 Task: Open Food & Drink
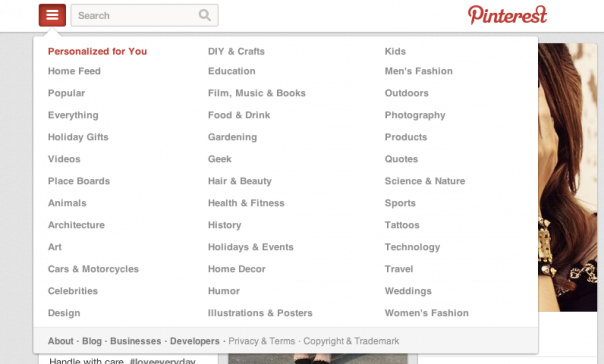(239, 115)
